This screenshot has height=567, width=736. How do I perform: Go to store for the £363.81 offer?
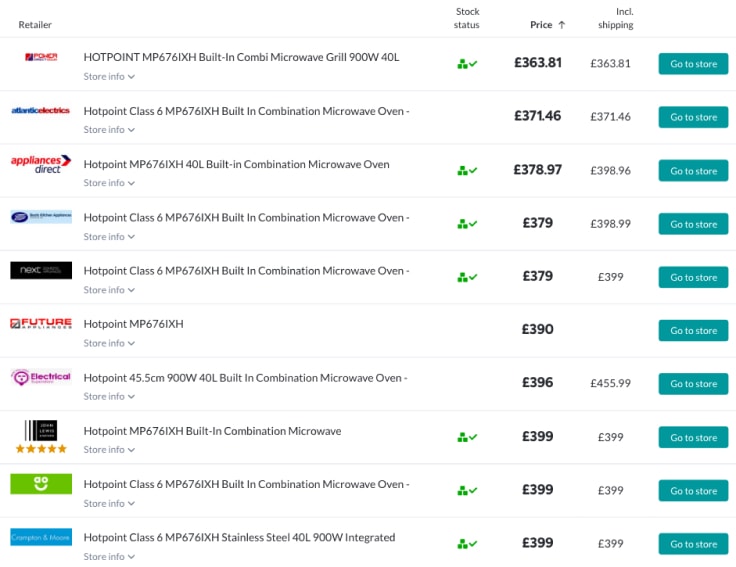pos(693,64)
